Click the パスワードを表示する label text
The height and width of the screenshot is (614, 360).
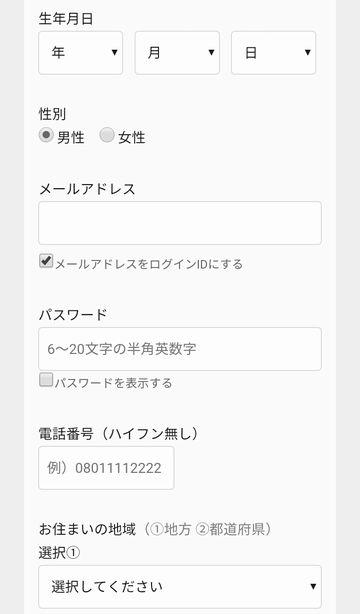114,383
